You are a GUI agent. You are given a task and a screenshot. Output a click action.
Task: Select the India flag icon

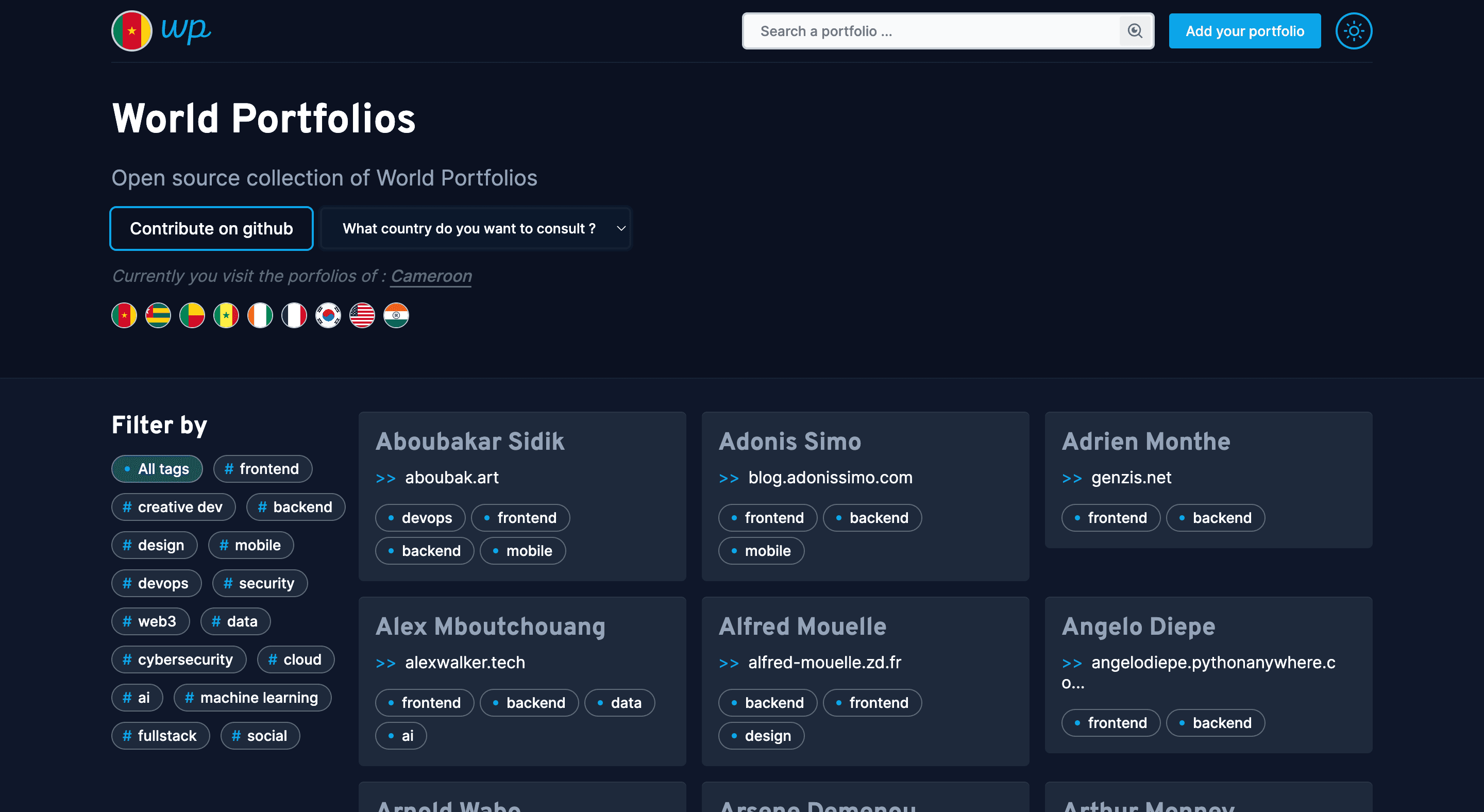396,316
